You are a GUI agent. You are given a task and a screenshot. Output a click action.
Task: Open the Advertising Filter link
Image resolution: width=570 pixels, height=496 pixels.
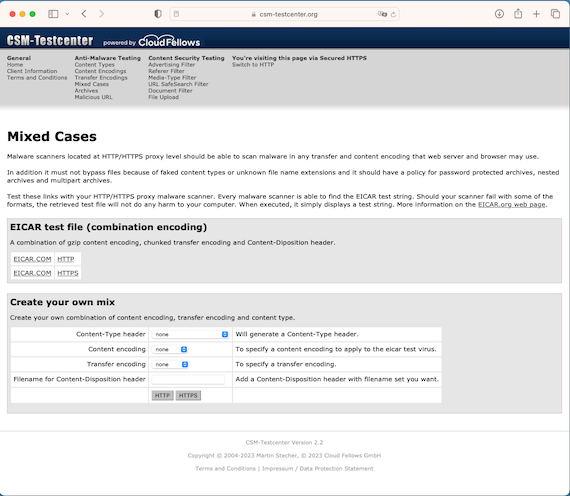click(172, 65)
